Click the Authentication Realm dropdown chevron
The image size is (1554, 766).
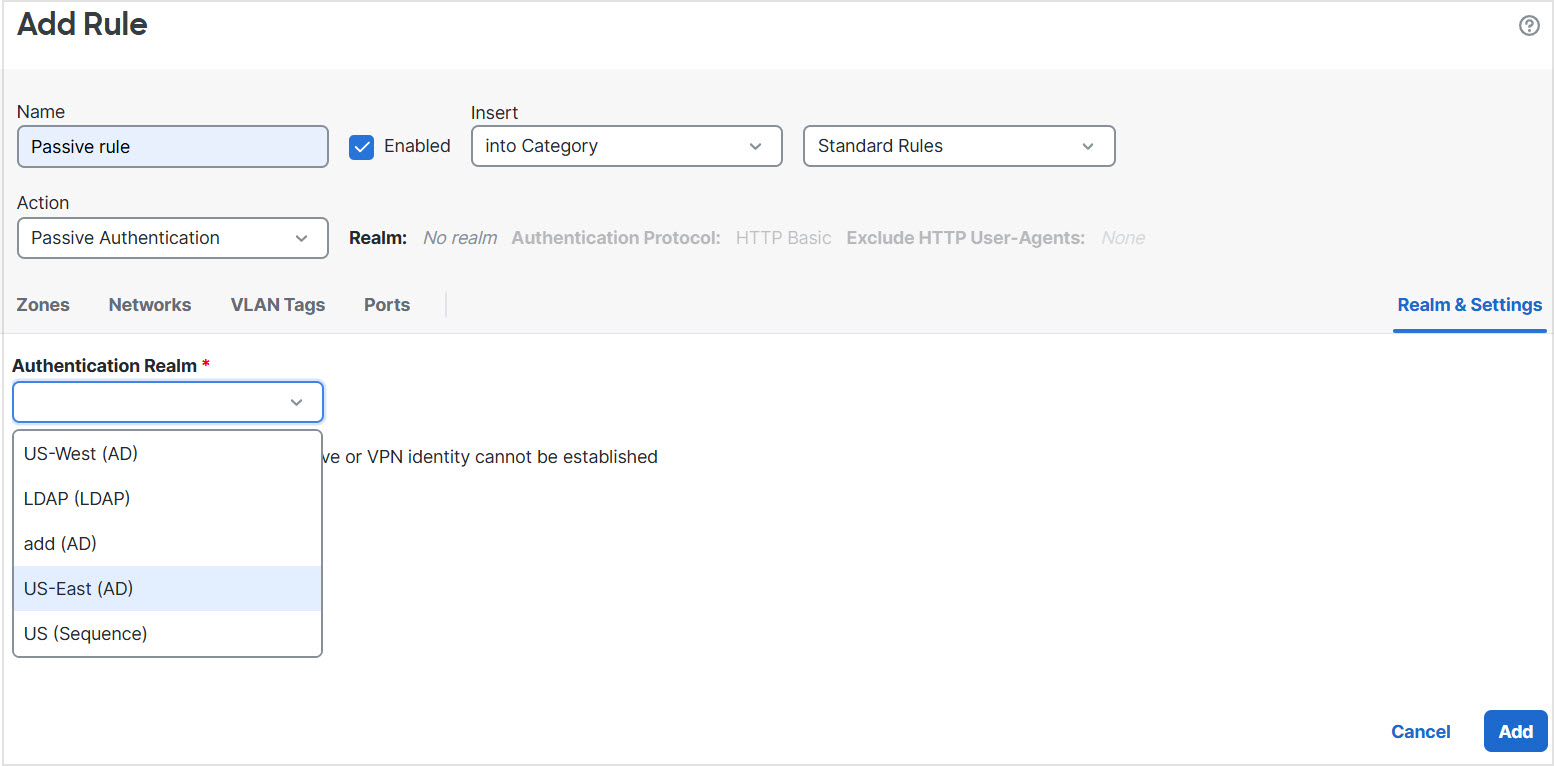[296, 402]
